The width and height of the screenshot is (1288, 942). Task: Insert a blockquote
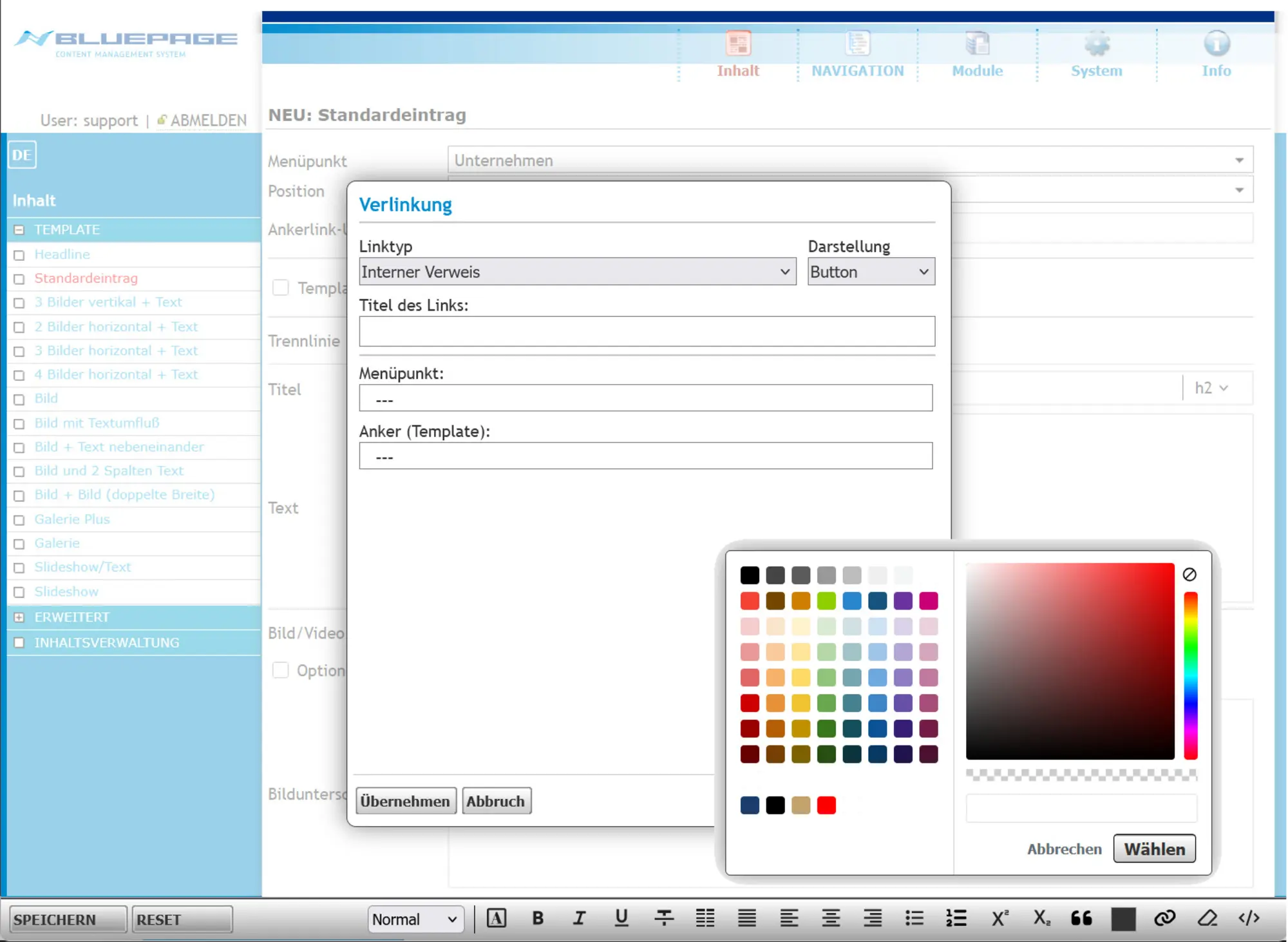[x=1082, y=918]
